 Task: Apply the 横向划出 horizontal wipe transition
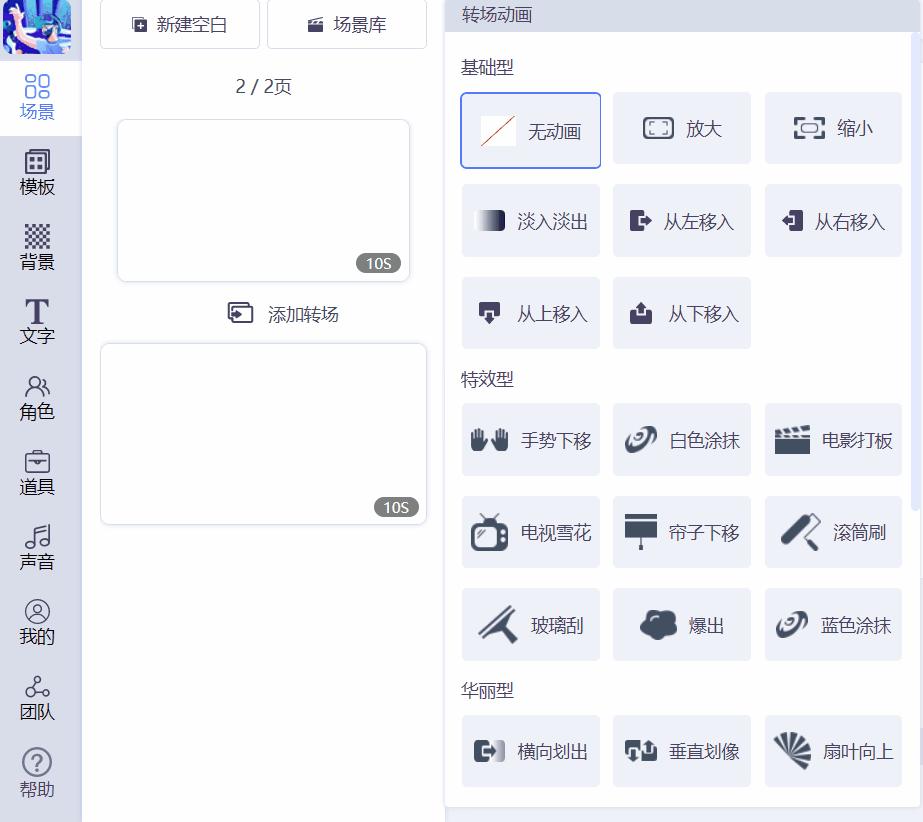coord(530,751)
